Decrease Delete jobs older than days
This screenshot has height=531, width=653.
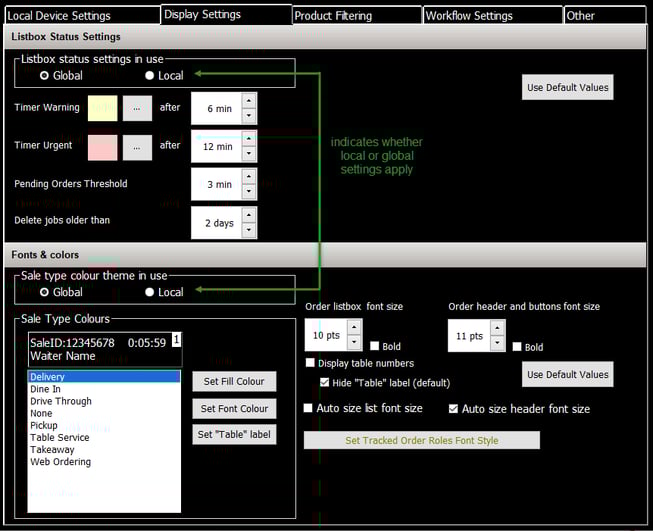point(249,229)
